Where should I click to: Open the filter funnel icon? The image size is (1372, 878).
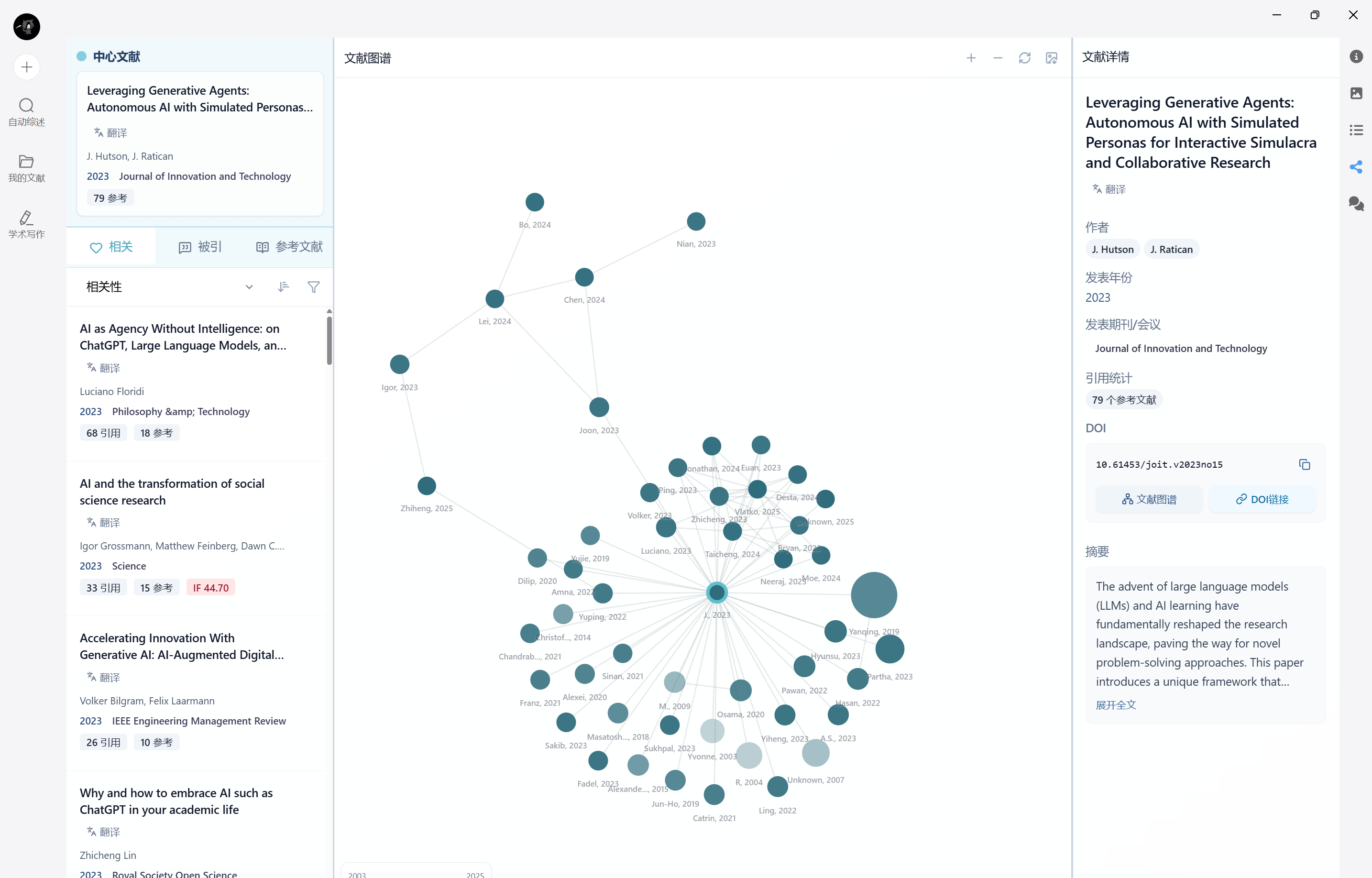[314, 287]
